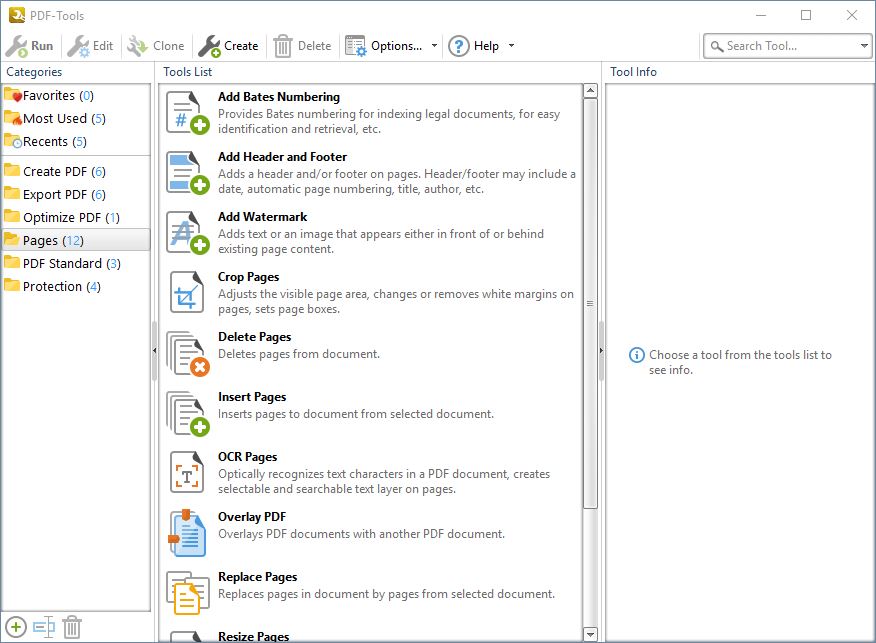Select the OCR Pages tool
The height and width of the screenshot is (643, 876).
[x=249, y=457]
